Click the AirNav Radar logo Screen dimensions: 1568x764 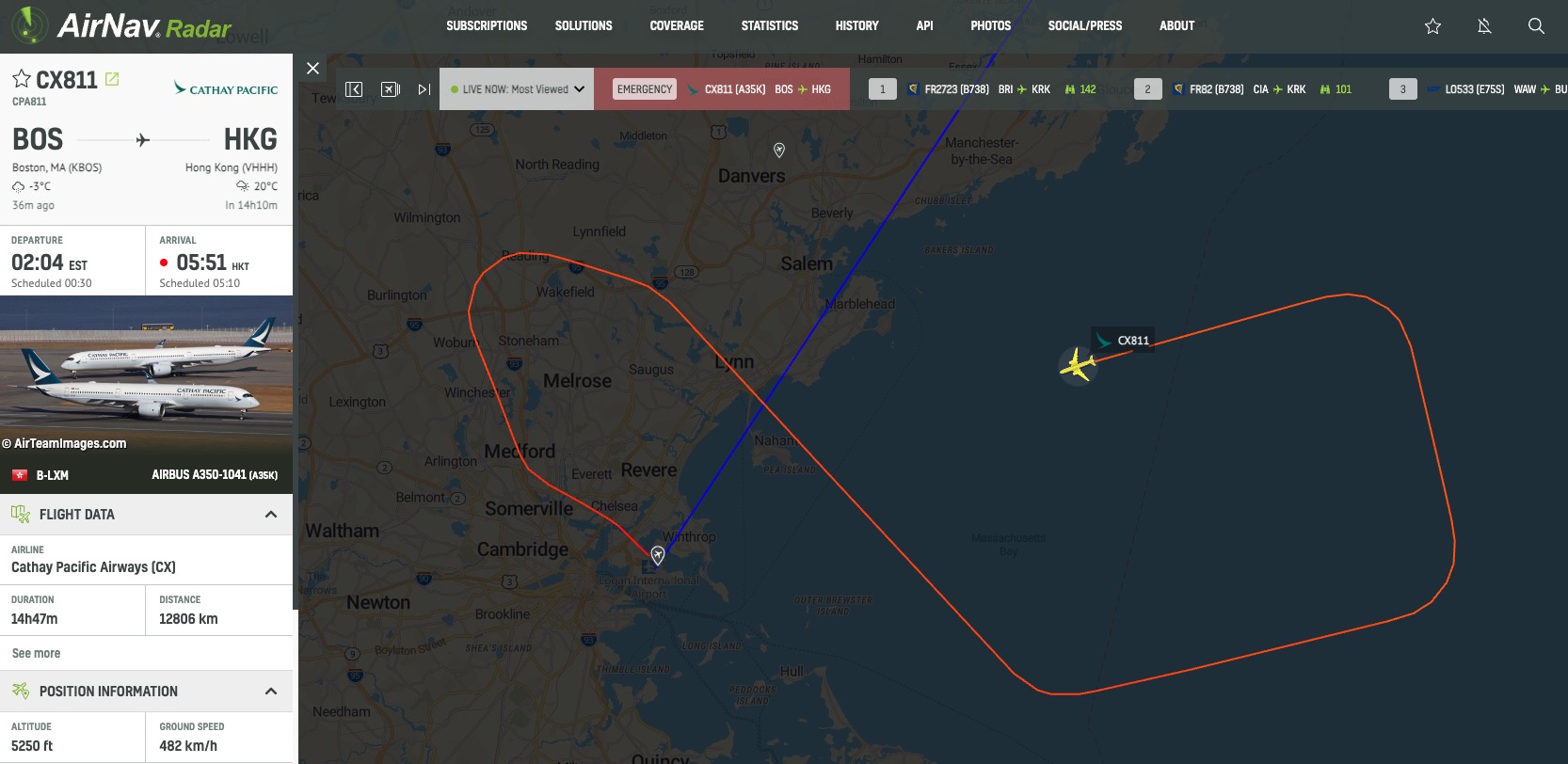click(122, 26)
